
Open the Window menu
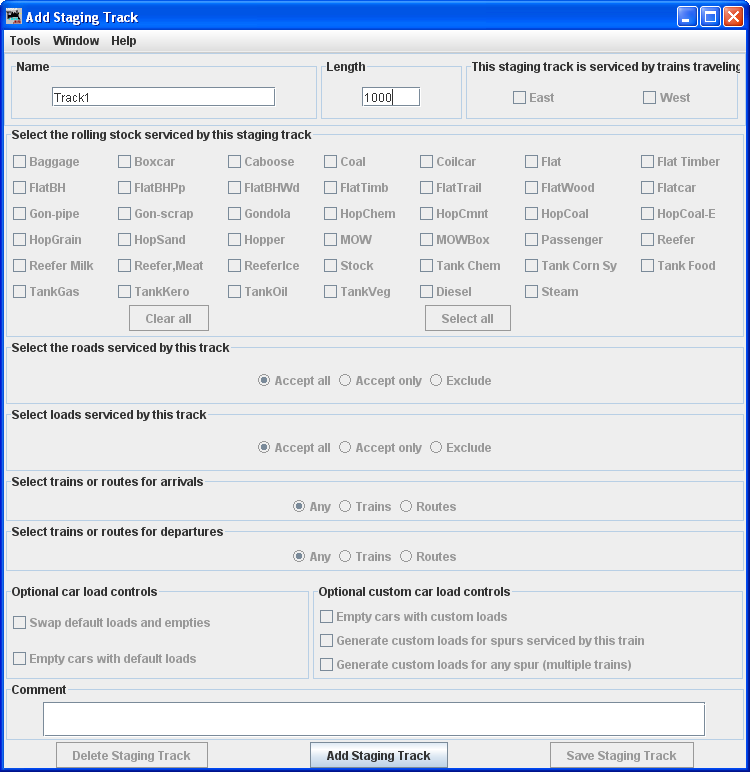pos(76,41)
